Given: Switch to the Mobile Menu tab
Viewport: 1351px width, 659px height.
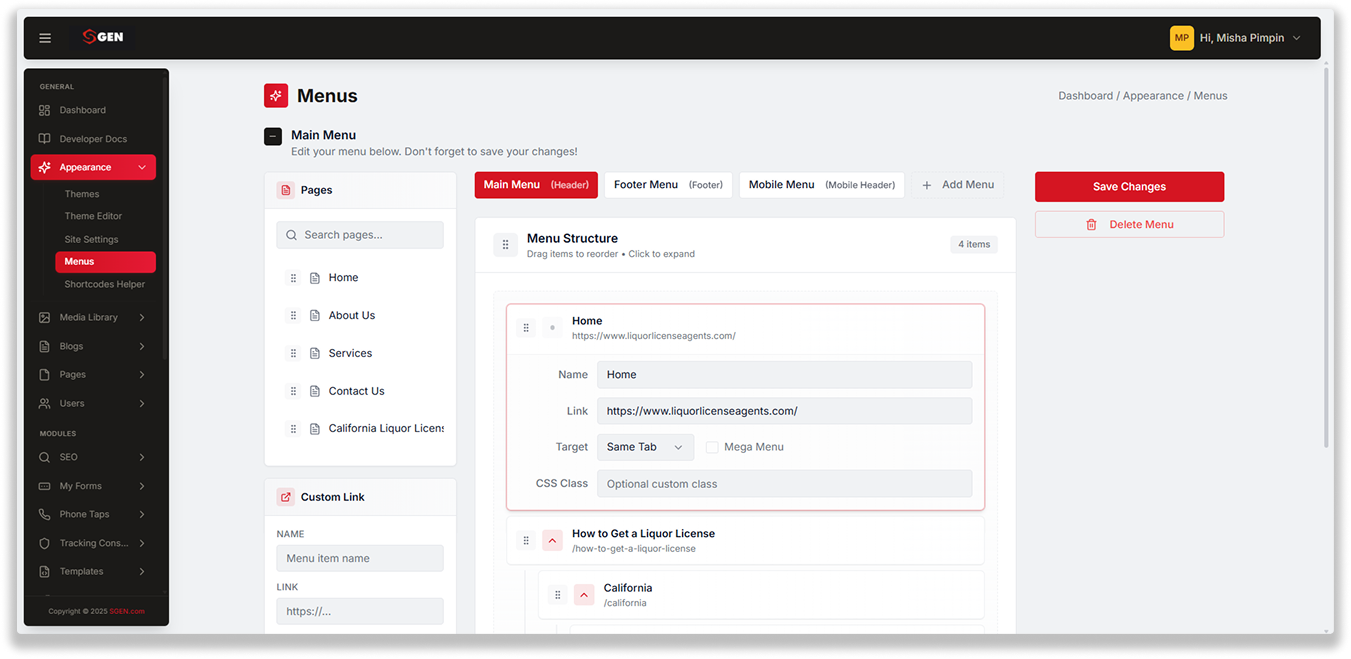Looking at the screenshot, I should 822,185.
